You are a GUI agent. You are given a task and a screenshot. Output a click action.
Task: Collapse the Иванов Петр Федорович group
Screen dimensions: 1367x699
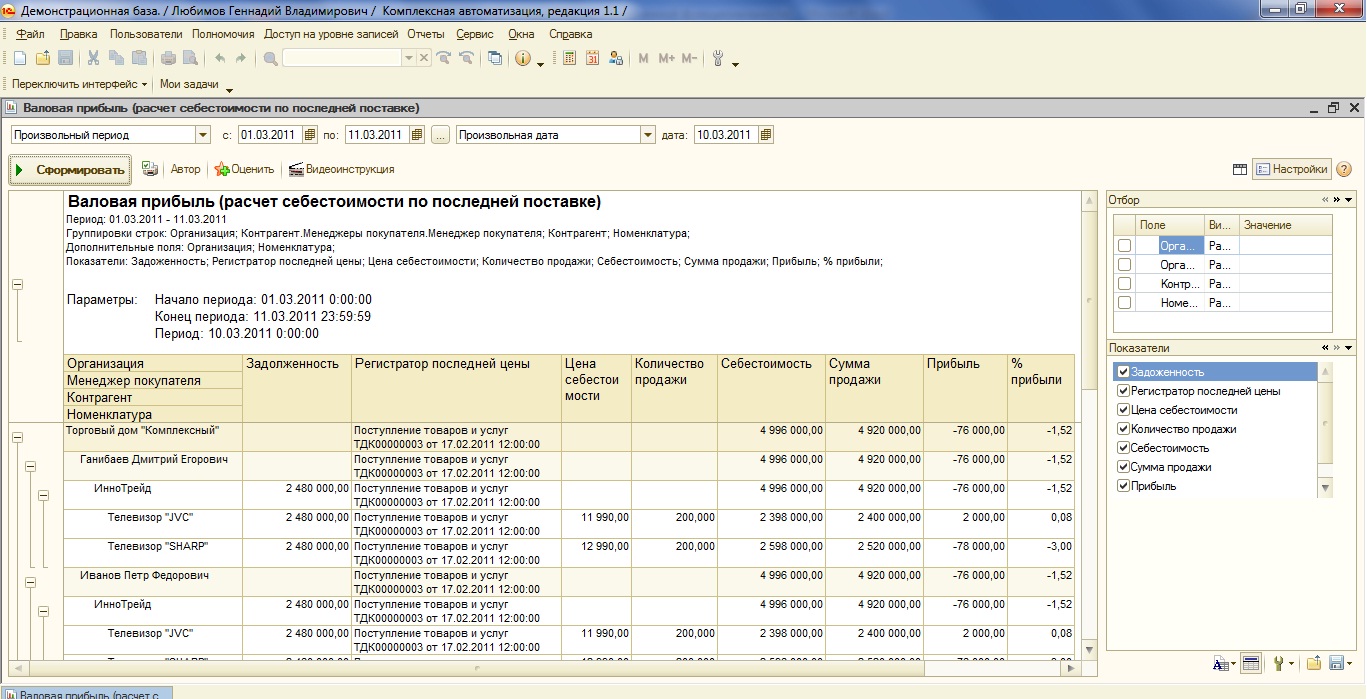pyautogui.click(x=30, y=582)
